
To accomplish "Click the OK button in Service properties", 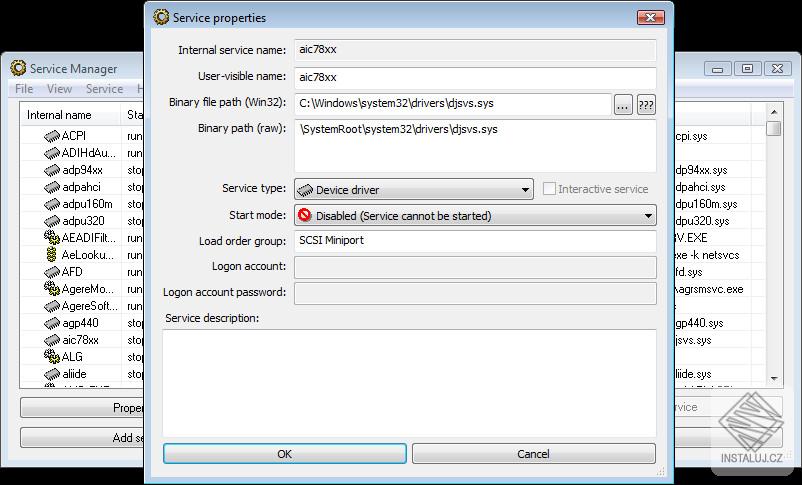I will [285, 454].
